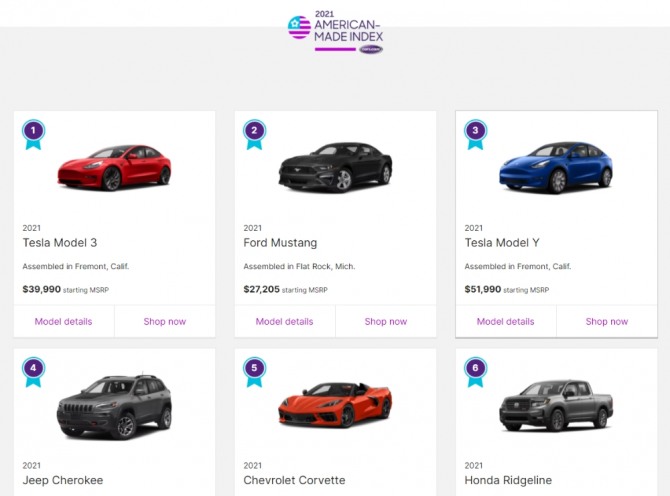This screenshot has width=670, height=496.
Task: Select the Honda Ridgeline truck photo
Action: (x=556, y=406)
